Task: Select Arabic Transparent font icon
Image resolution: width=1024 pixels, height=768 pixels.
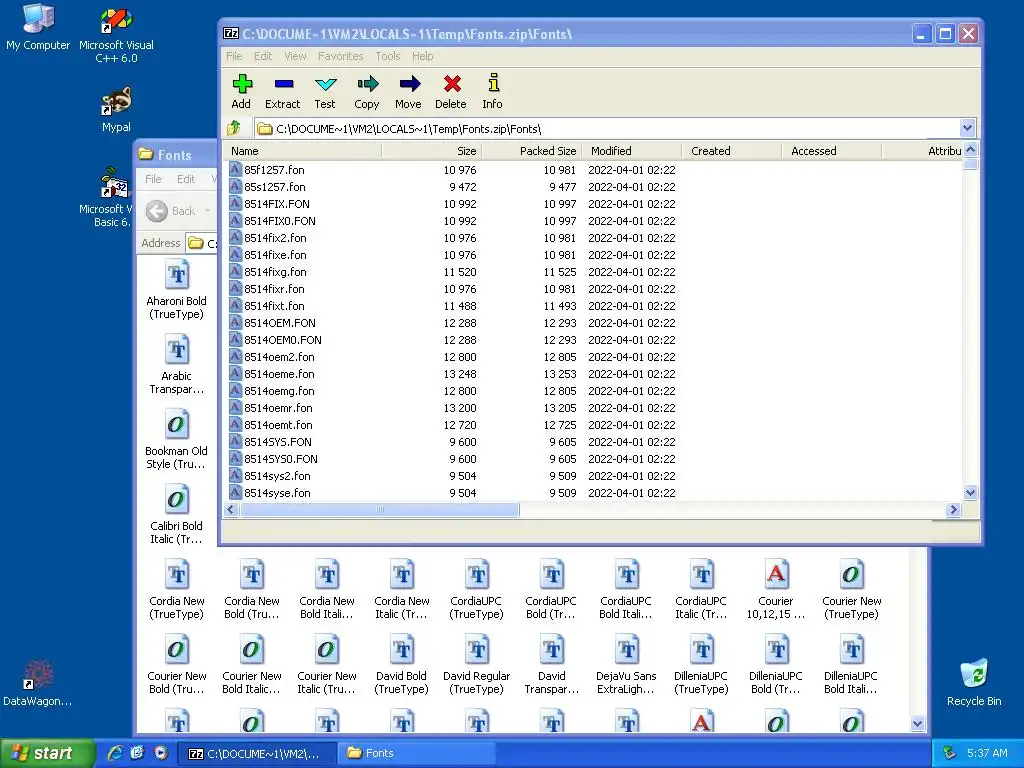Action: 176,365
